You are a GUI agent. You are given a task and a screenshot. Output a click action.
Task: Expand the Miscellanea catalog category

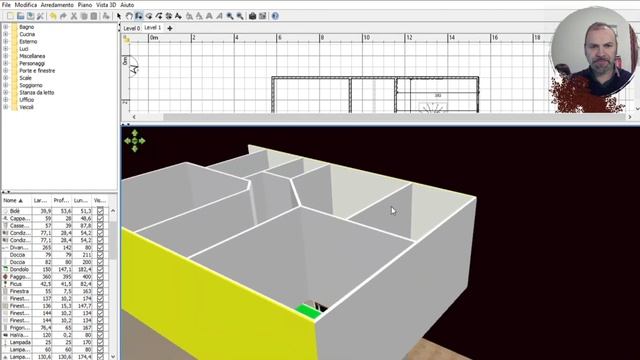pos(6,56)
